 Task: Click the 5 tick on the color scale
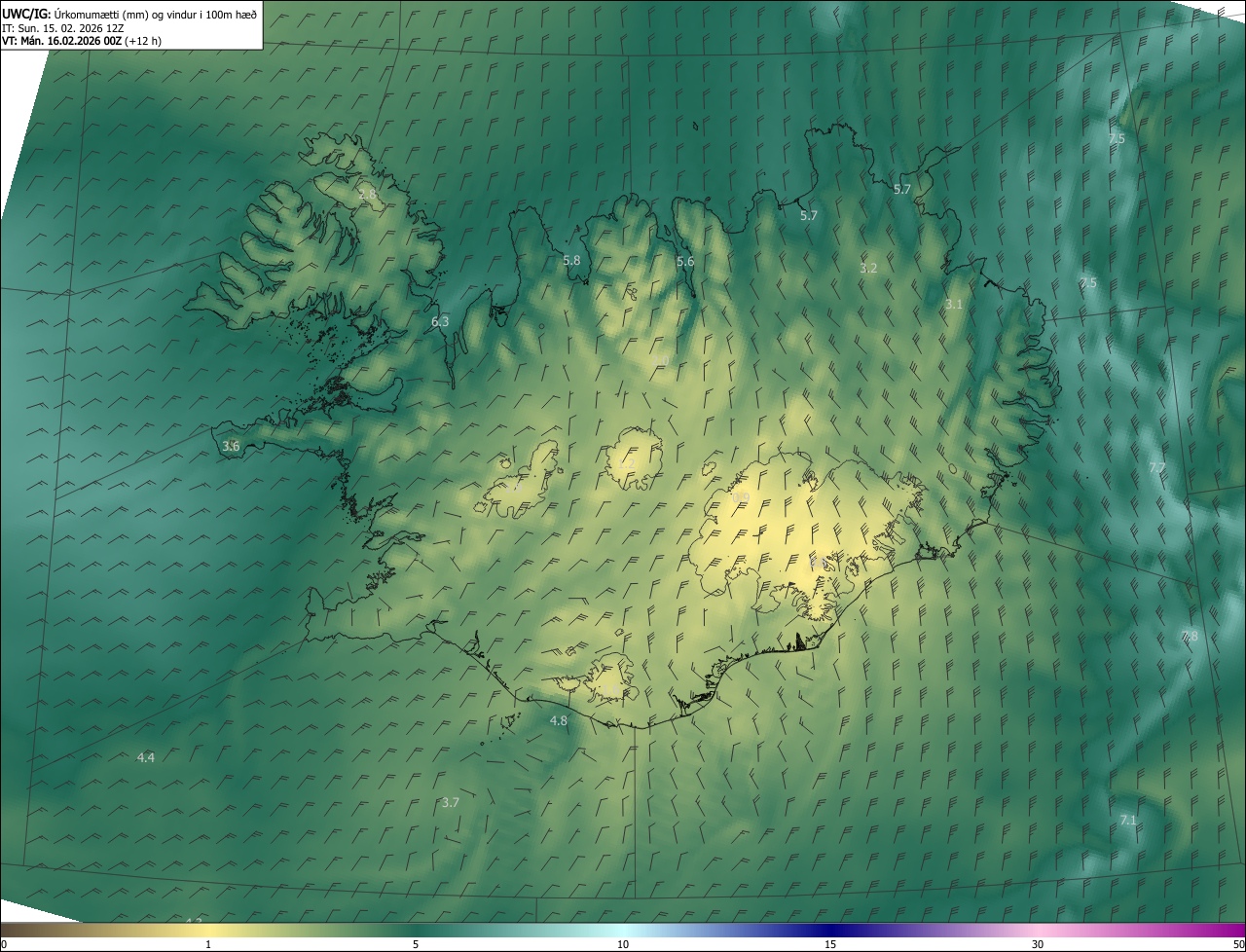click(x=416, y=945)
